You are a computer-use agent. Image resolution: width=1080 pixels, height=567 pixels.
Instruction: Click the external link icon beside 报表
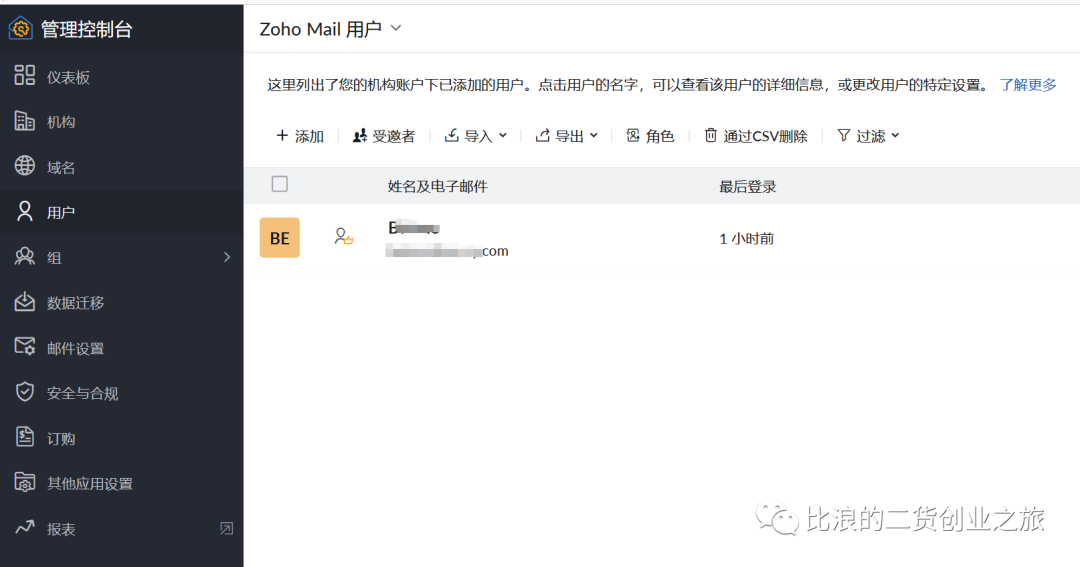click(227, 528)
